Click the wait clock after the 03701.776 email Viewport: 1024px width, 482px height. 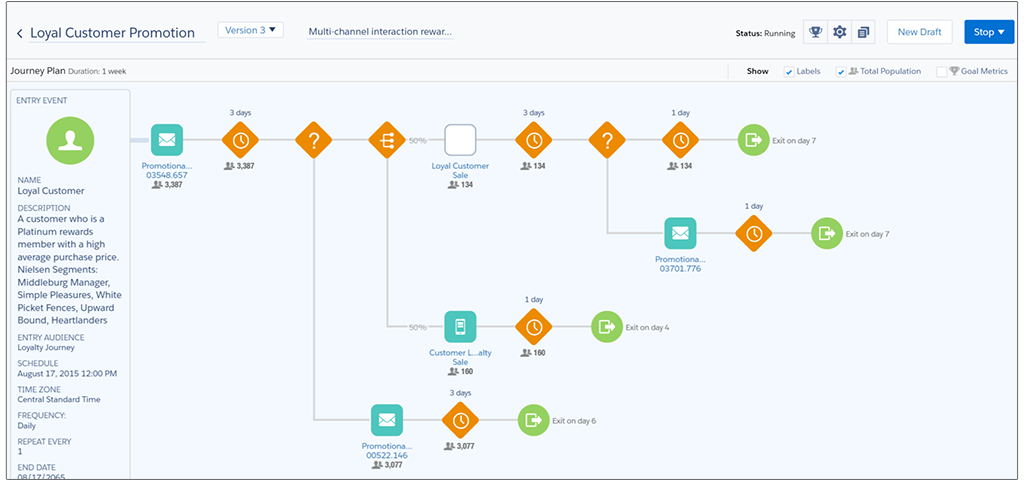tap(754, 233)
